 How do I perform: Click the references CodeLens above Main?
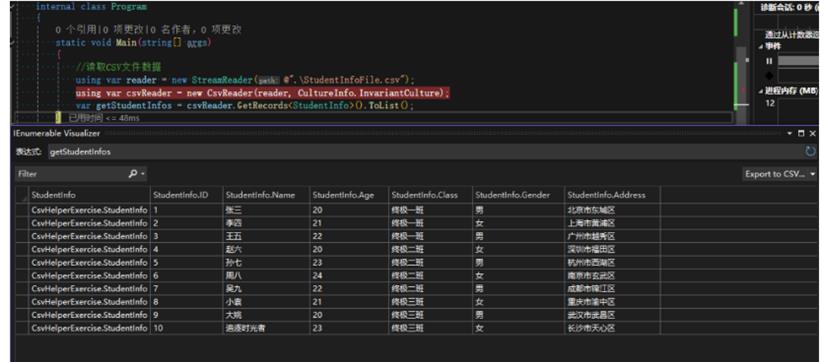tap(148, 30)
